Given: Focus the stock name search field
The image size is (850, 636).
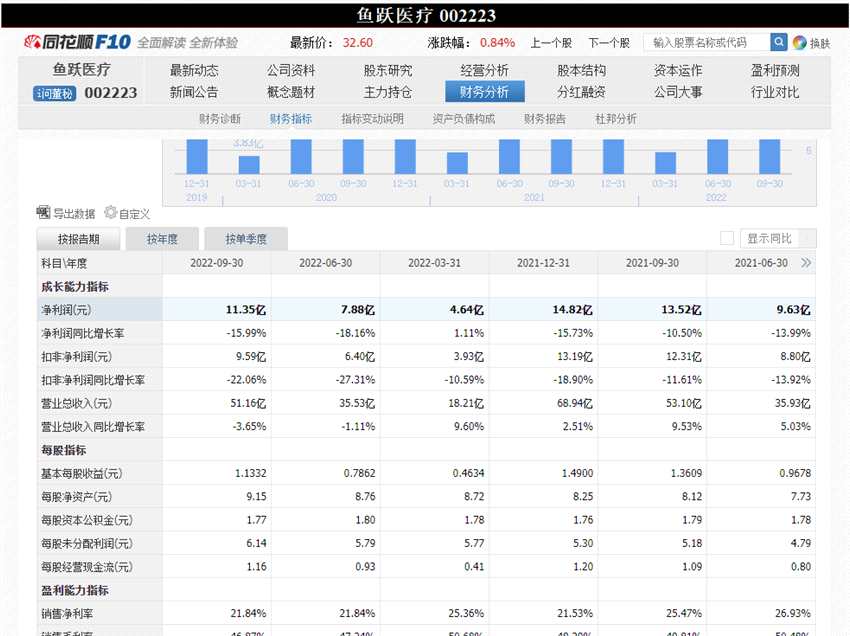Looking at the screenshot, I should [707, 42].
